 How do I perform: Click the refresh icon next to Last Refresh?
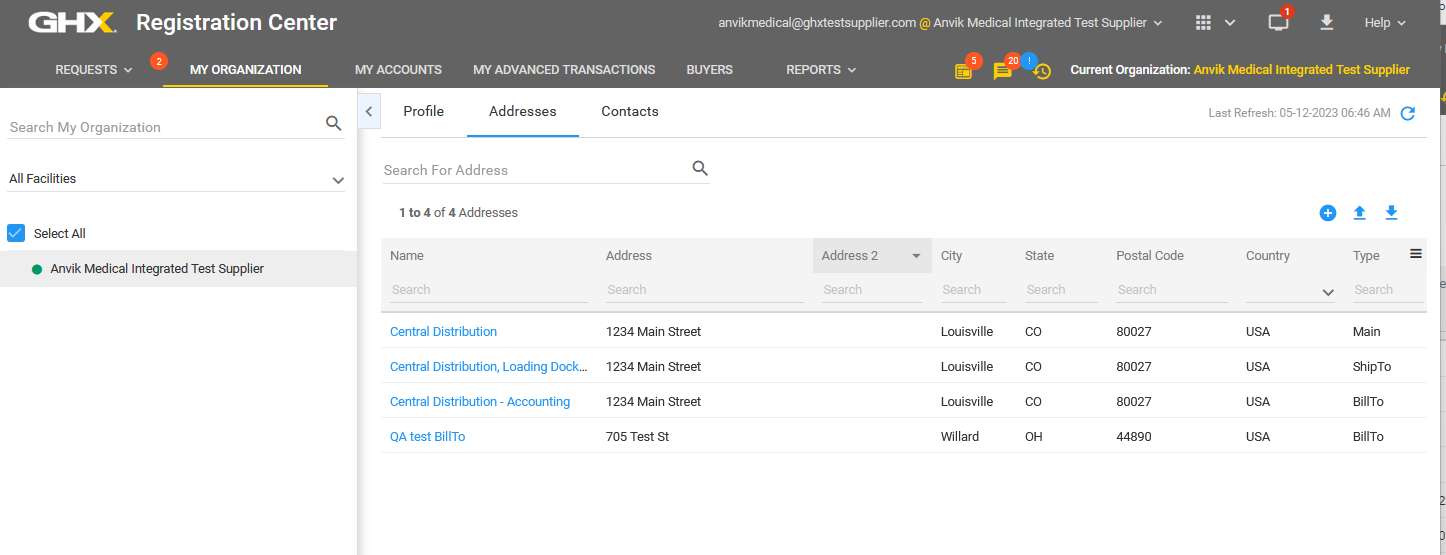coord(1408,113)
